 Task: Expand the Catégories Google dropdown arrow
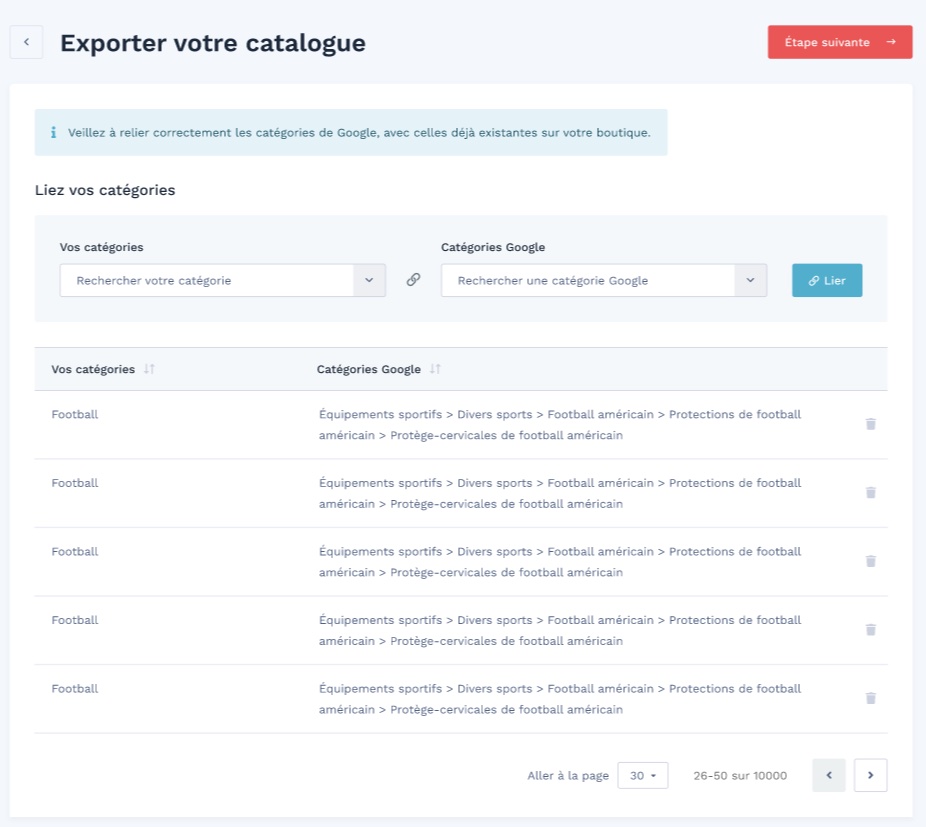(751, 280)
